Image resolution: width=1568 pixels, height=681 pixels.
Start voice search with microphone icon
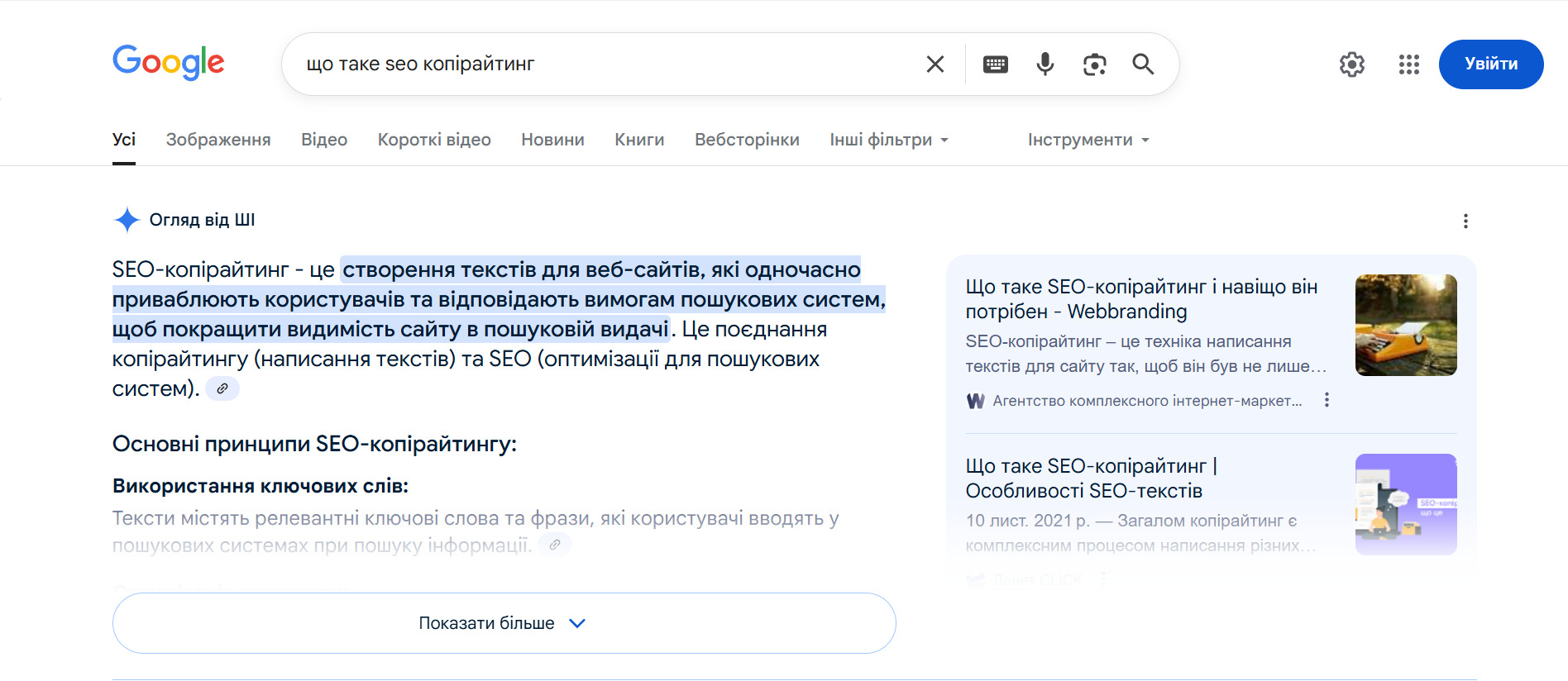[1045, 64]
